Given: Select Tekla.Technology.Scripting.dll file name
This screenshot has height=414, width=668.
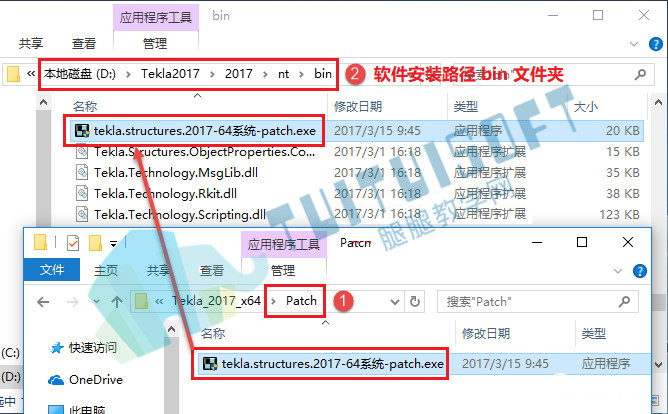Looking at the screenshot, I should pos(180,214).
